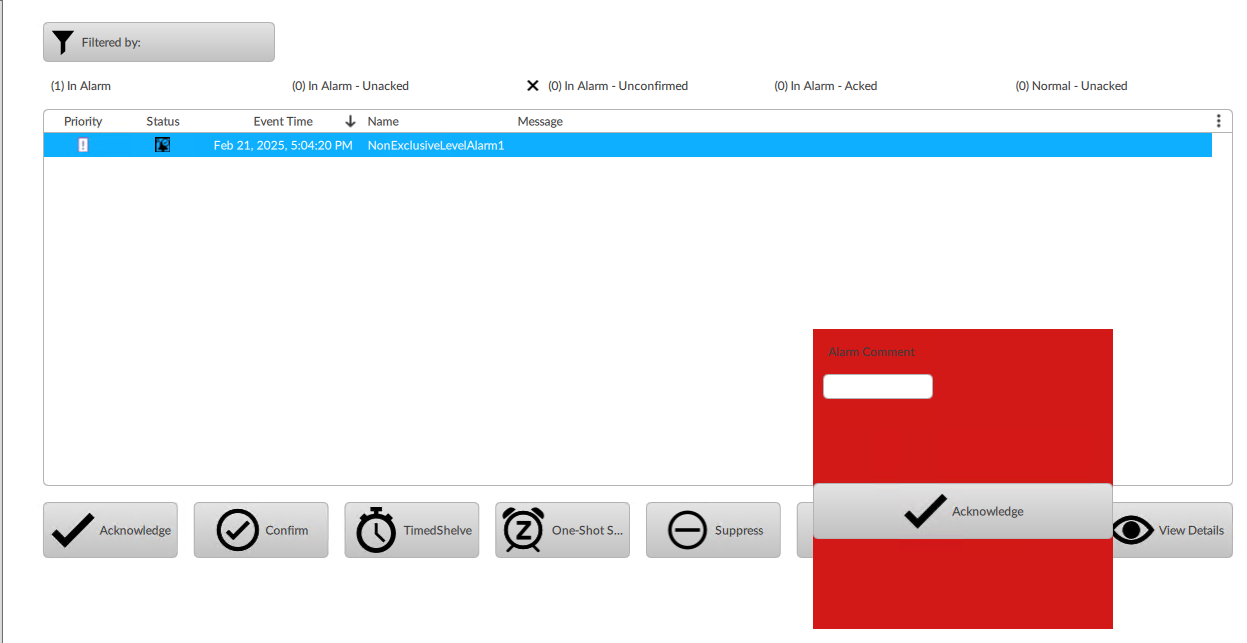
Task: Click the (1) In Alarm filter label
Action: coord(81,86)
